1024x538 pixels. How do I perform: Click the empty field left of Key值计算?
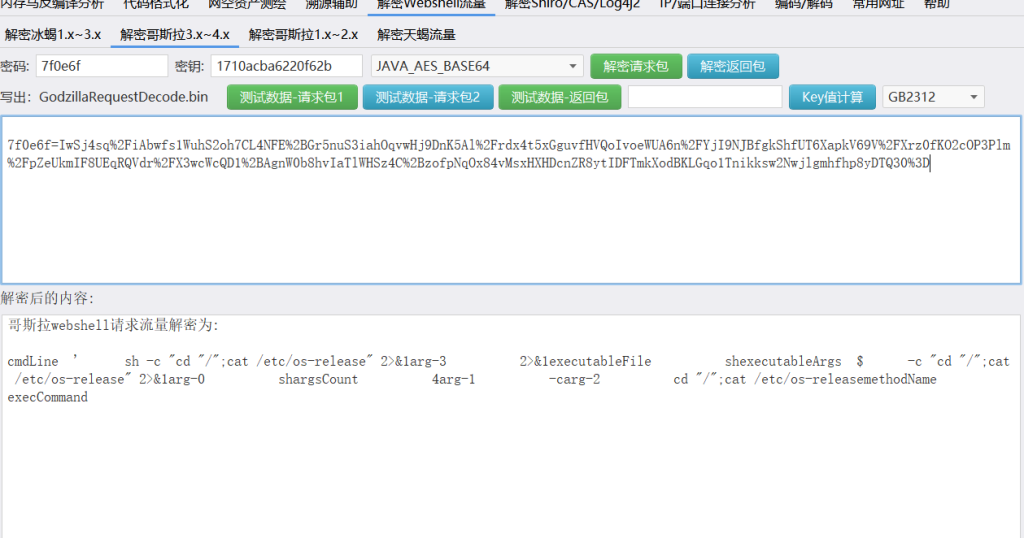click(704, 97)
